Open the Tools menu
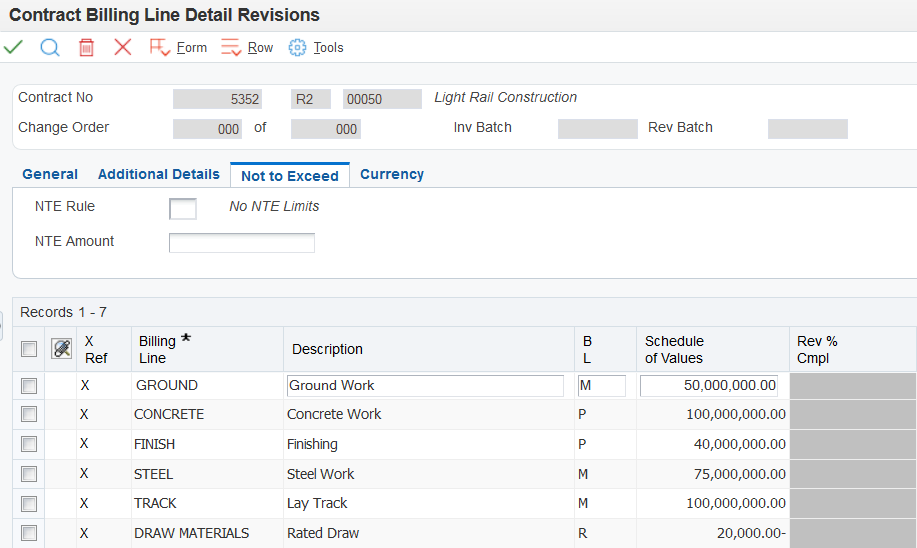 coord(328,47)
